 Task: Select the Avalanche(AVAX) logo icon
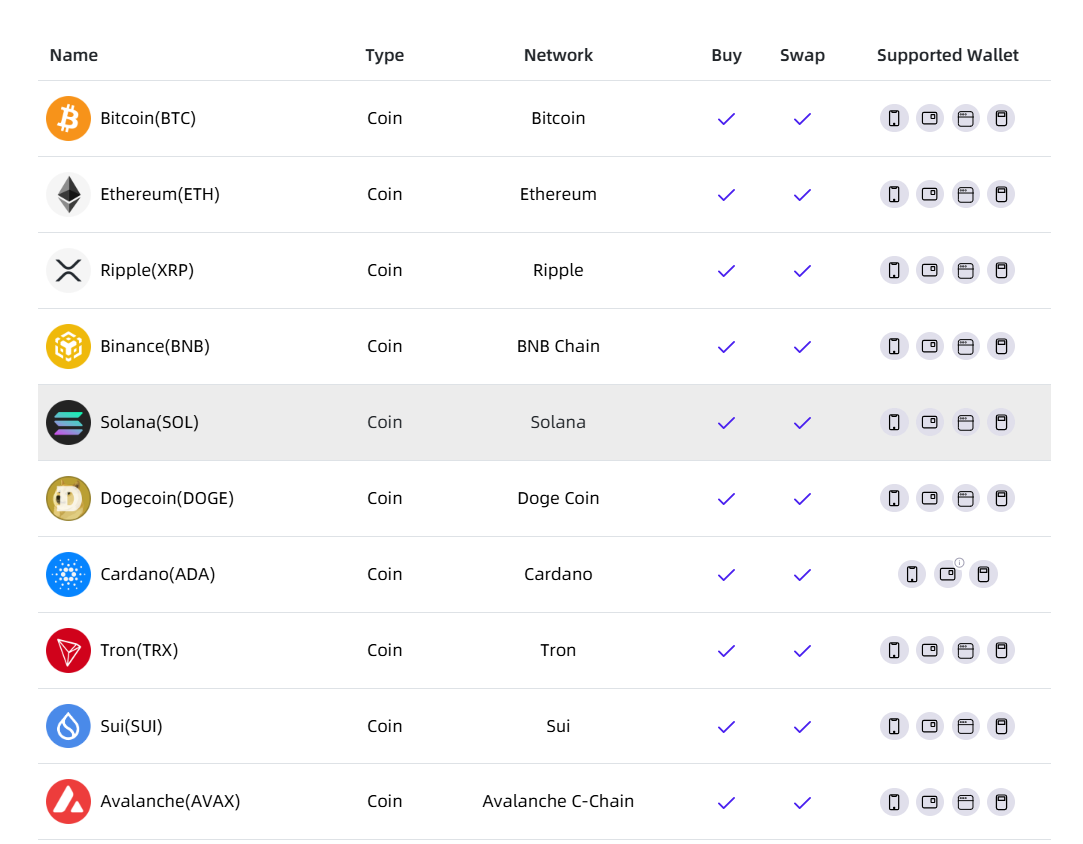coord(68,801)
